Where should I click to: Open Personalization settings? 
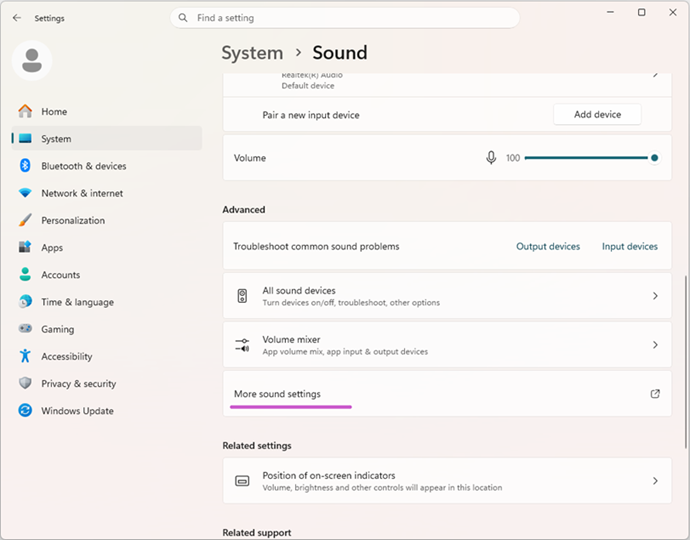pos(106,220)
